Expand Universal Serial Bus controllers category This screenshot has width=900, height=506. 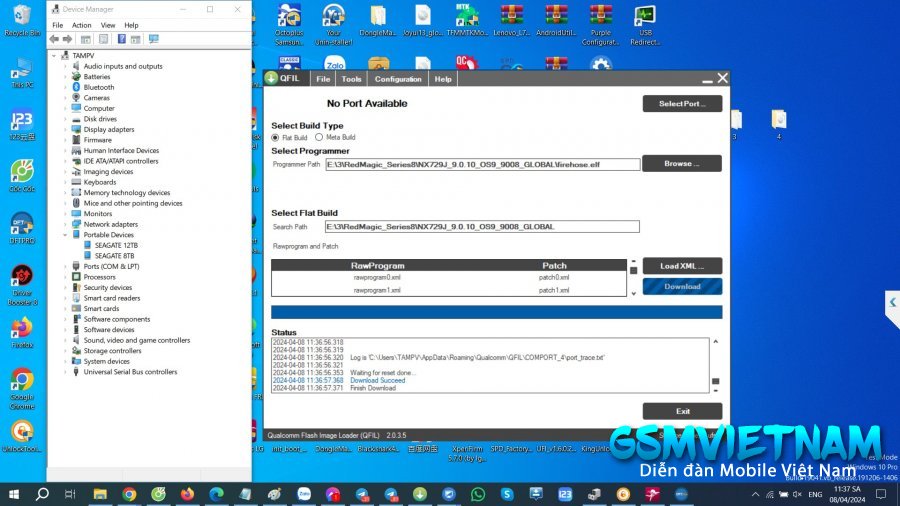[x=65, y=372]
